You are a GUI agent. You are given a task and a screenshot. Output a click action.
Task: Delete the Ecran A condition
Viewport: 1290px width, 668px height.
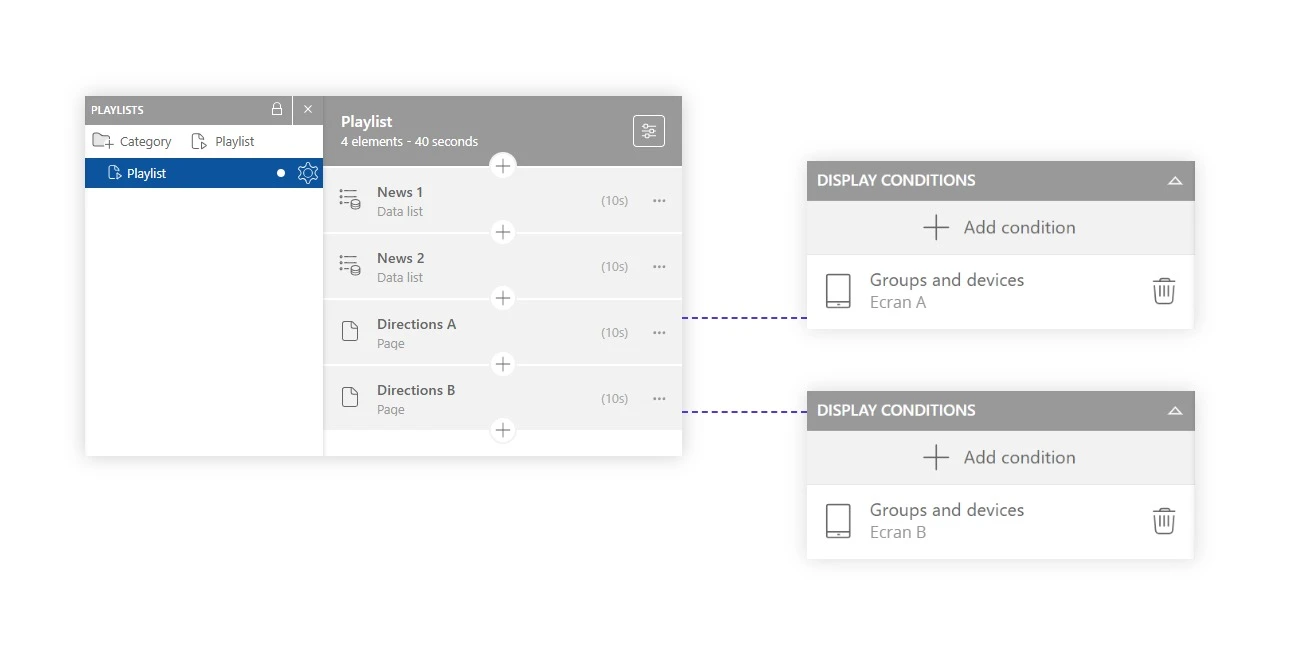pyautogui.click(x=1163, y=291)
